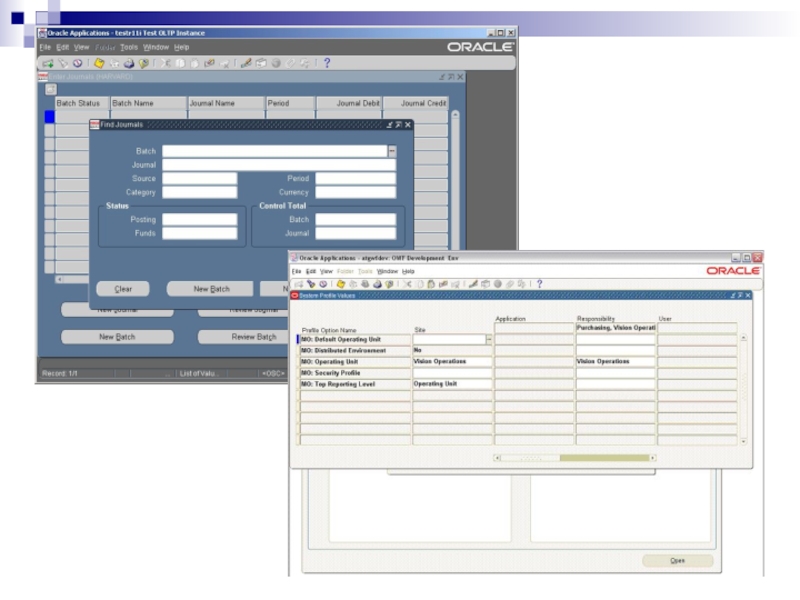Click Help question mark in OMF Development toolbar
800x600 pixels.
coord(539,284)
